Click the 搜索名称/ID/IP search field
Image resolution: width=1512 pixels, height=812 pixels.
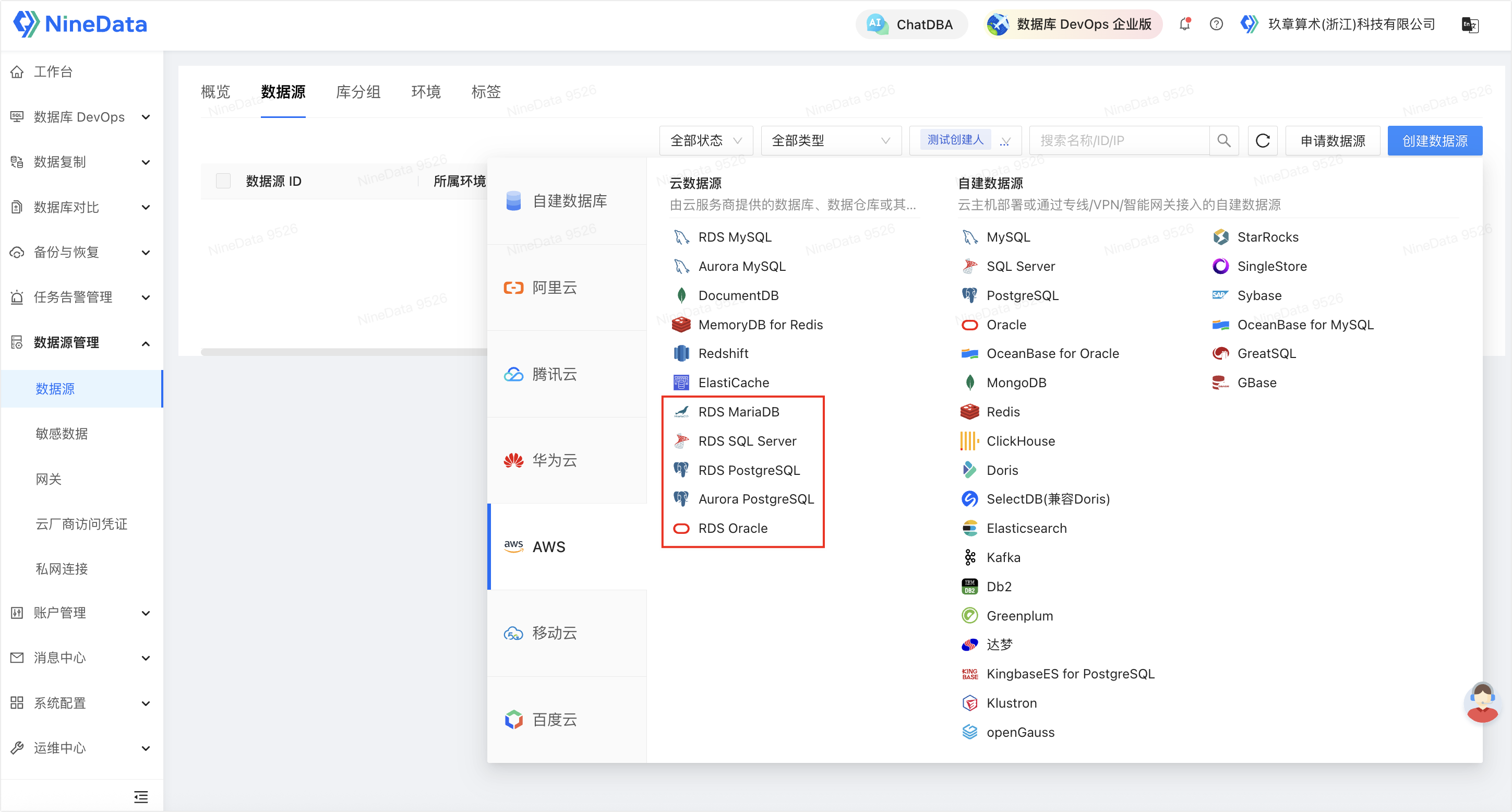[1119, 141]
